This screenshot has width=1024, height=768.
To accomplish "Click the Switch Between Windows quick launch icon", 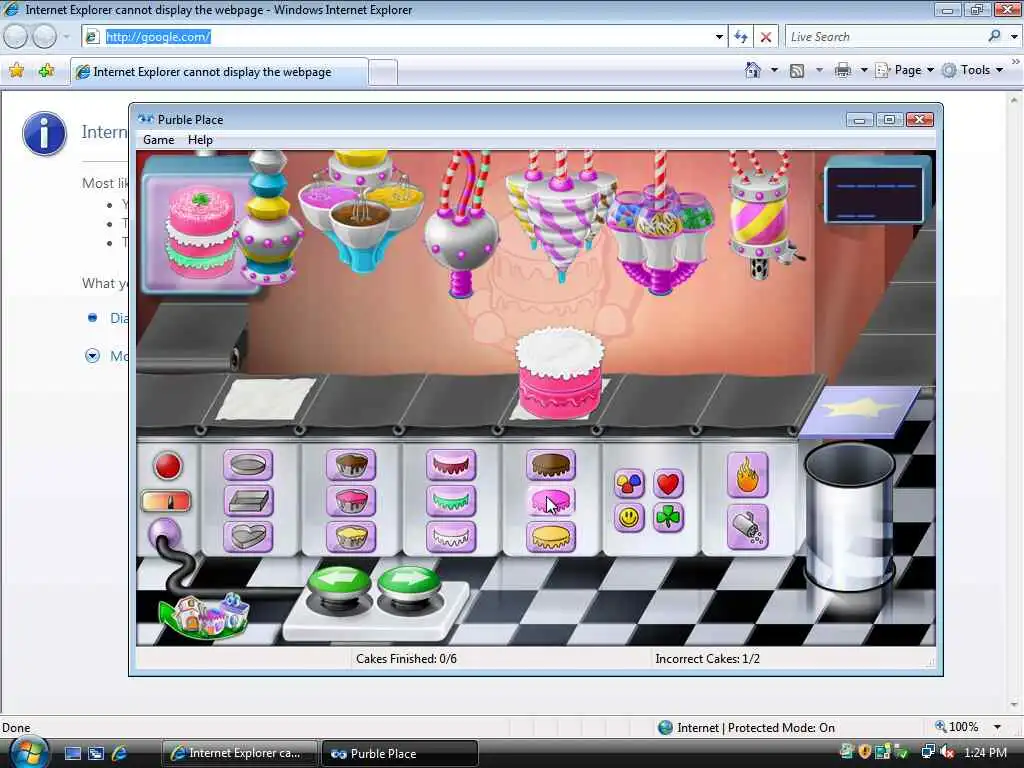I will [96, 753].
